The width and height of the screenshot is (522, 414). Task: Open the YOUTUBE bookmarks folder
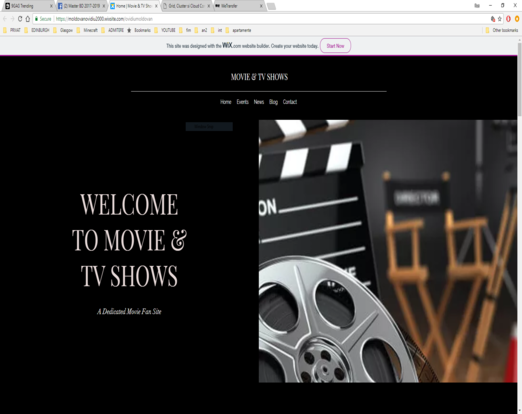coord(165,30)
